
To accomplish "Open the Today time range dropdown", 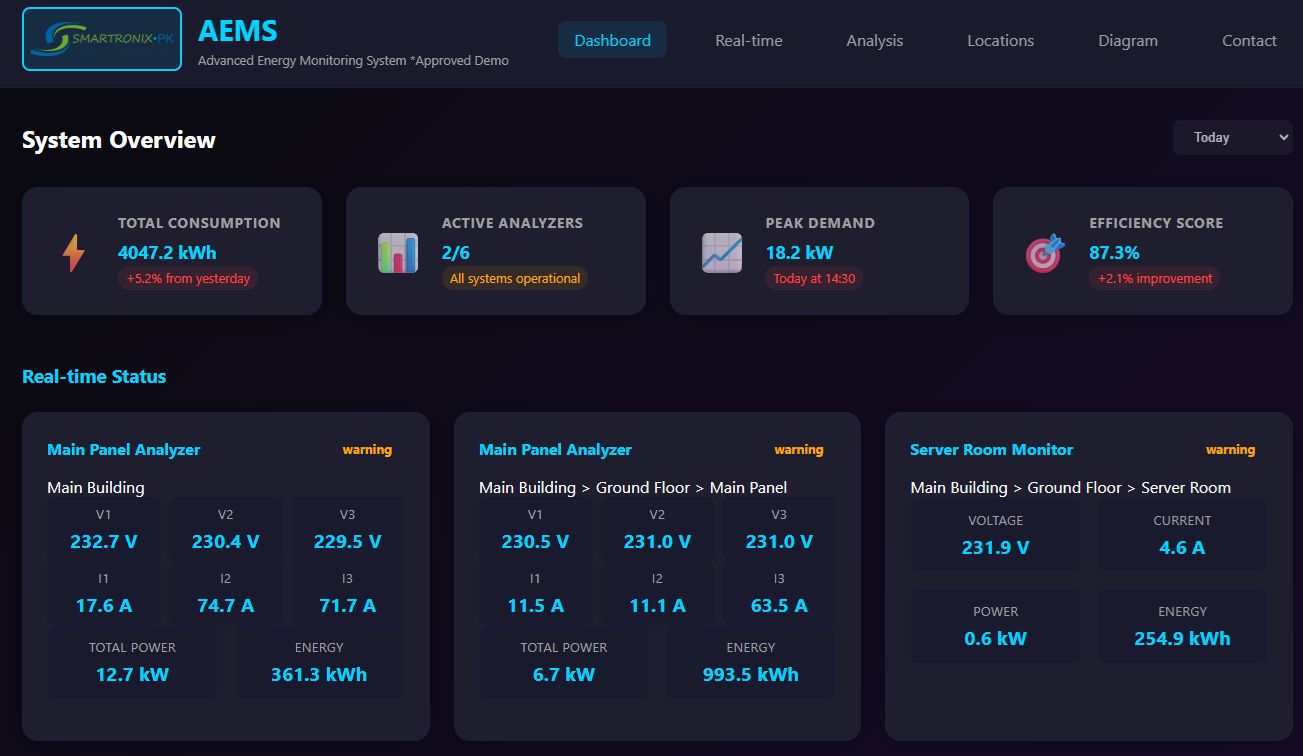I will tap(1232, 137).
